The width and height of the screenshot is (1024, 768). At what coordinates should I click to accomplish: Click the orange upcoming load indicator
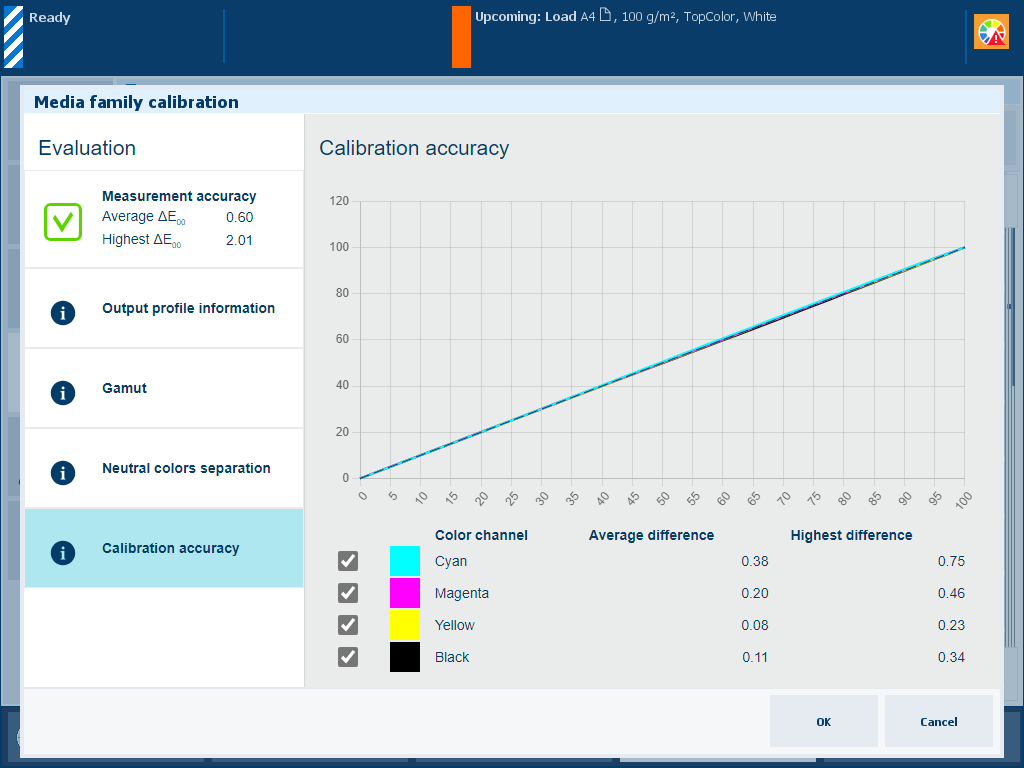tap(461, 37)
